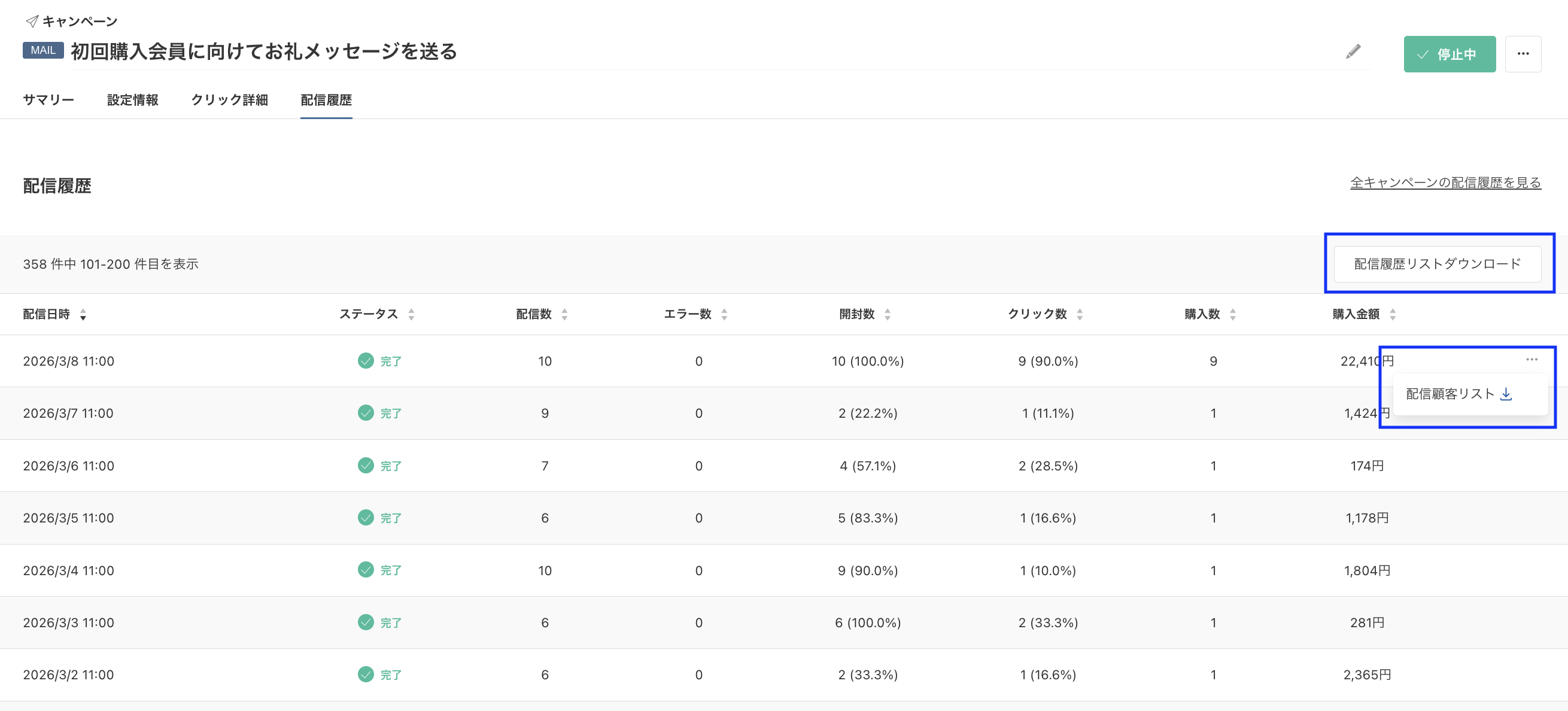The width and height of the screenshot is (1568, 711).
Task: Click the paper plane キャンペーン icon
Action: [32, 22]
